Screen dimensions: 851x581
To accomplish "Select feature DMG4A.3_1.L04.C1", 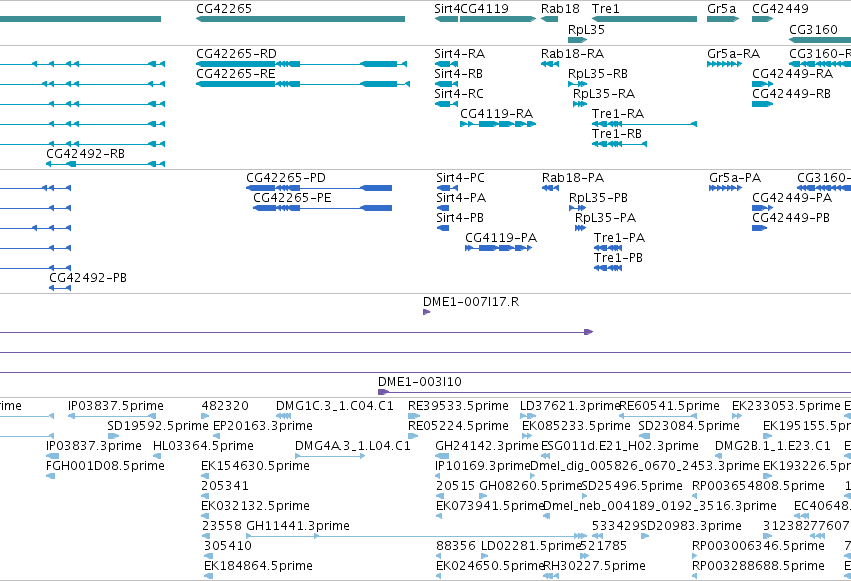I will (x=330, y=456).
